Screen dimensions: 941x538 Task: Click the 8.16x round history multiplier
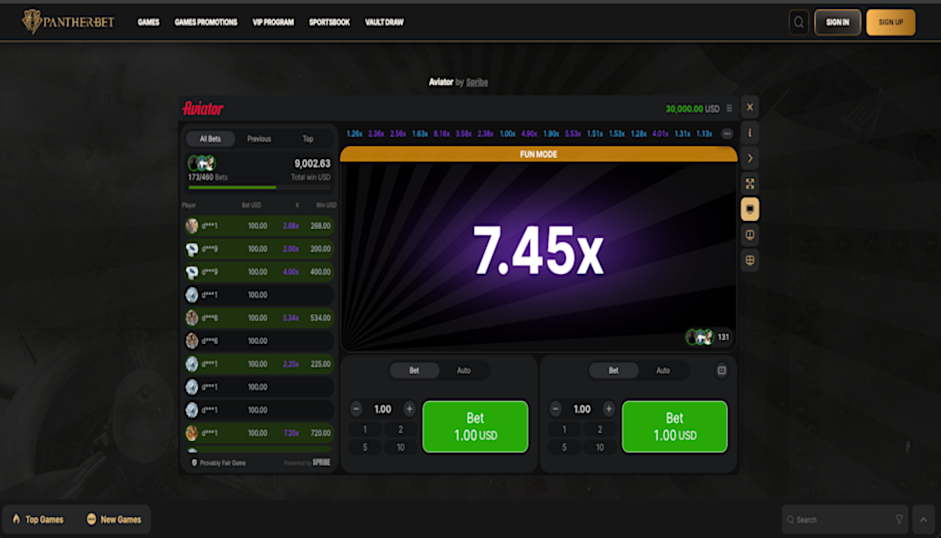442,134
